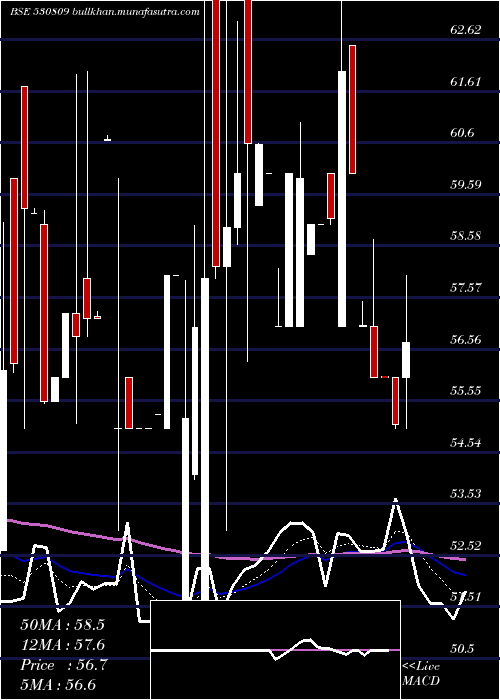
Task: Click the 52.52 price axis label
Action: 466,546
